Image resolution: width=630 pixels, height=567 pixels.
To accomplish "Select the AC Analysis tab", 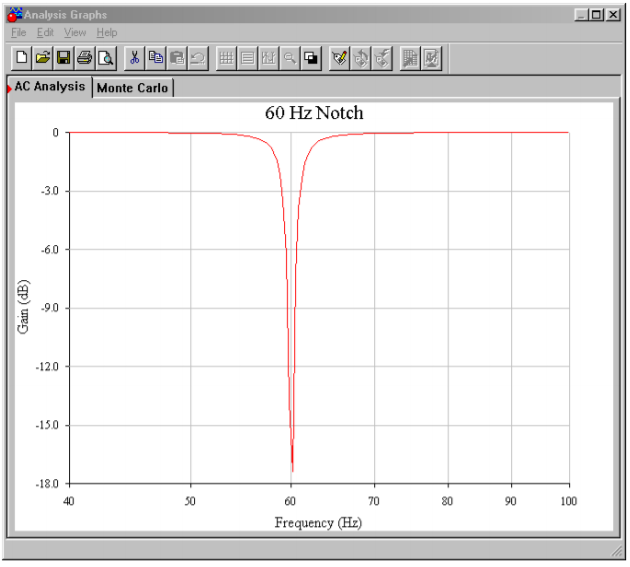I will 50,87.
